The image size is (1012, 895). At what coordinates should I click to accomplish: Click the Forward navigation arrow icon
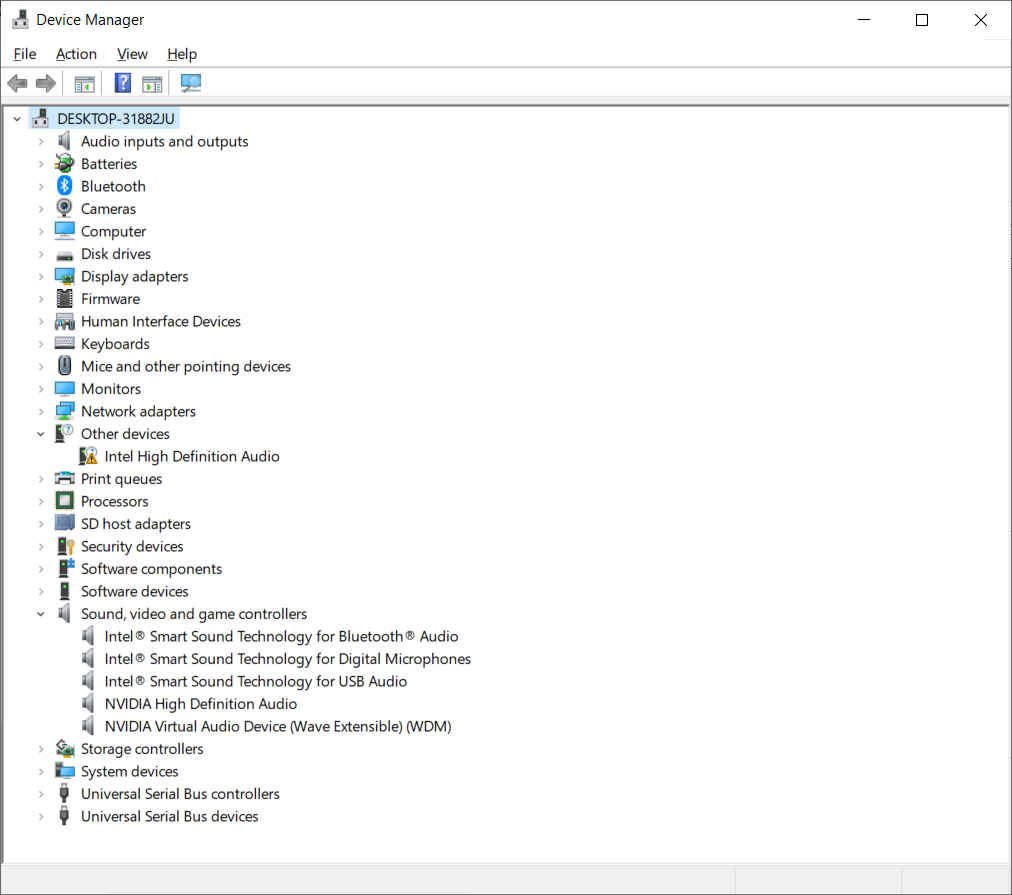(45, 82)
